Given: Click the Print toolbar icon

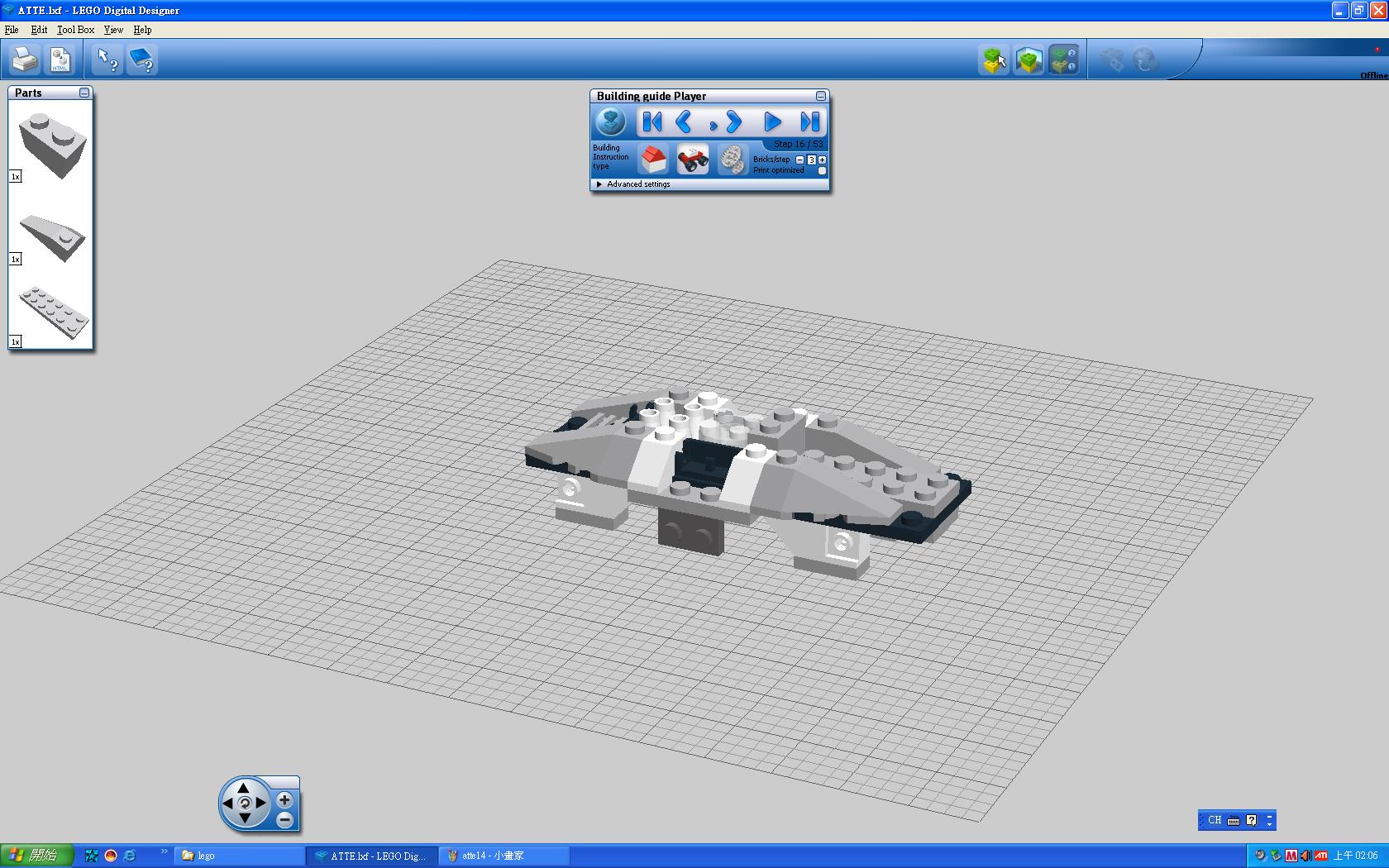Looking at the screenshot, I should [25, 60].
